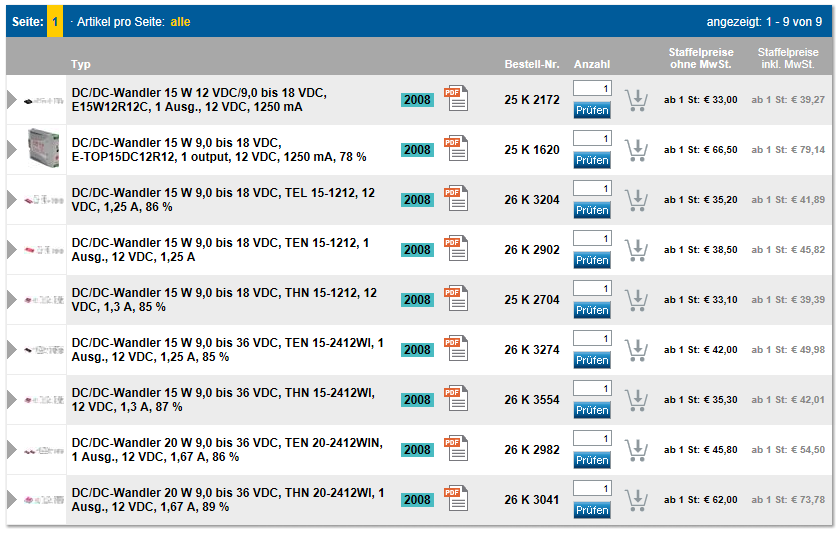Add TEN 15-1212 converter to cart
The height and width of the screenshot is (533, 837).
coord(636,250)
